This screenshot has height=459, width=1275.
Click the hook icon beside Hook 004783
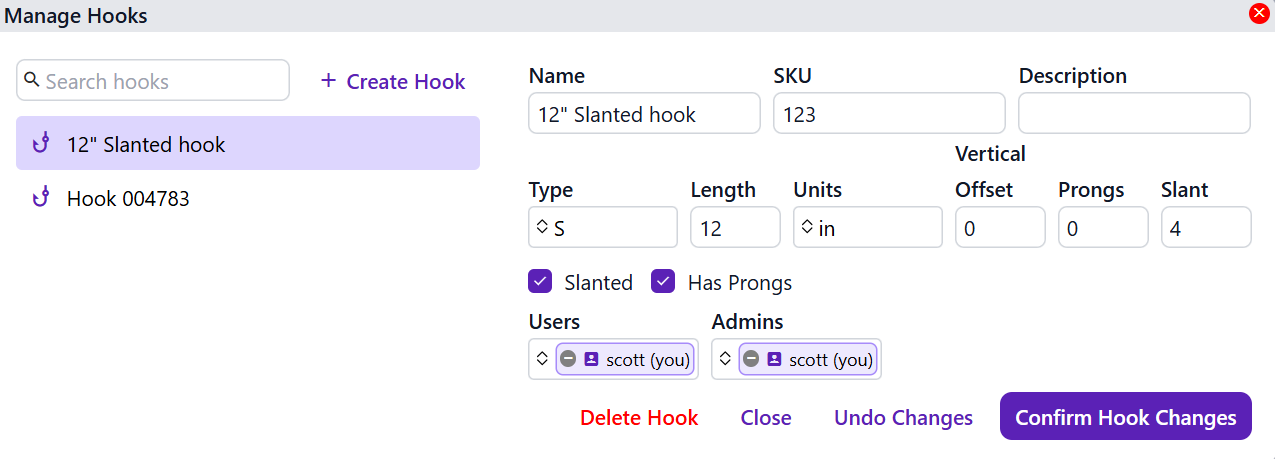(41, 199)
